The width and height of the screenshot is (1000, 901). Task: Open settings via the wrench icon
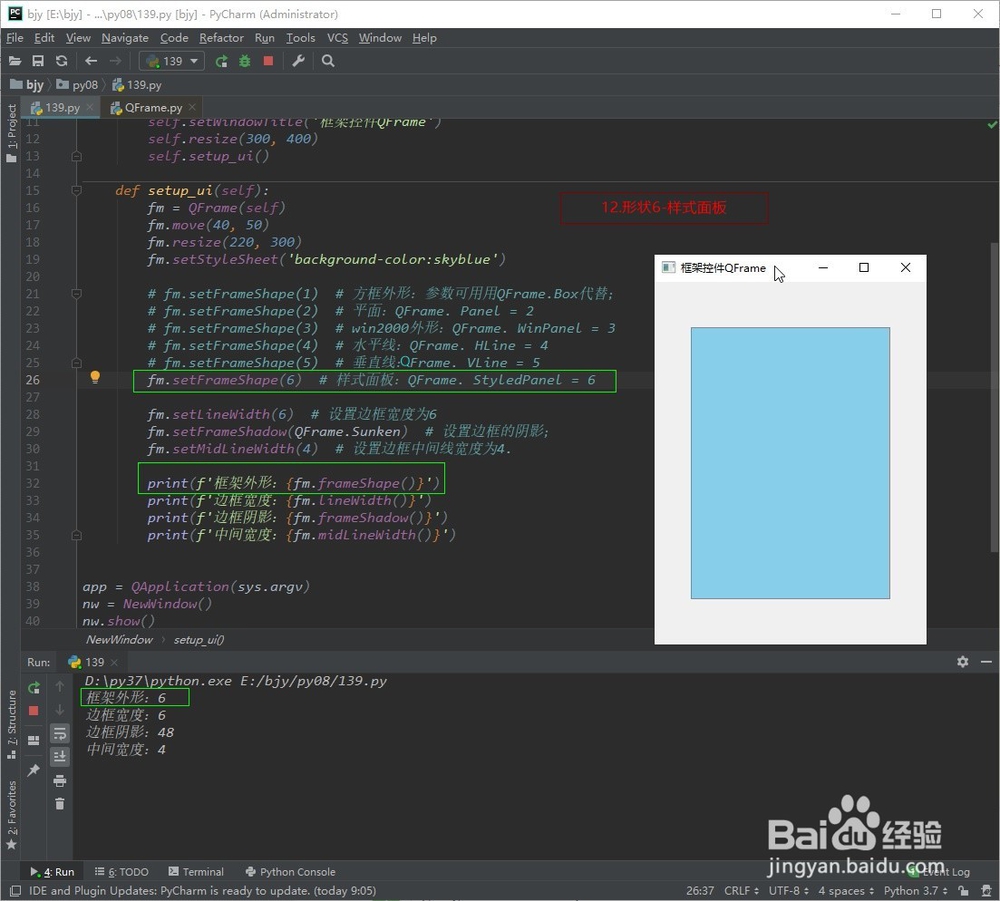click(298, 61)
